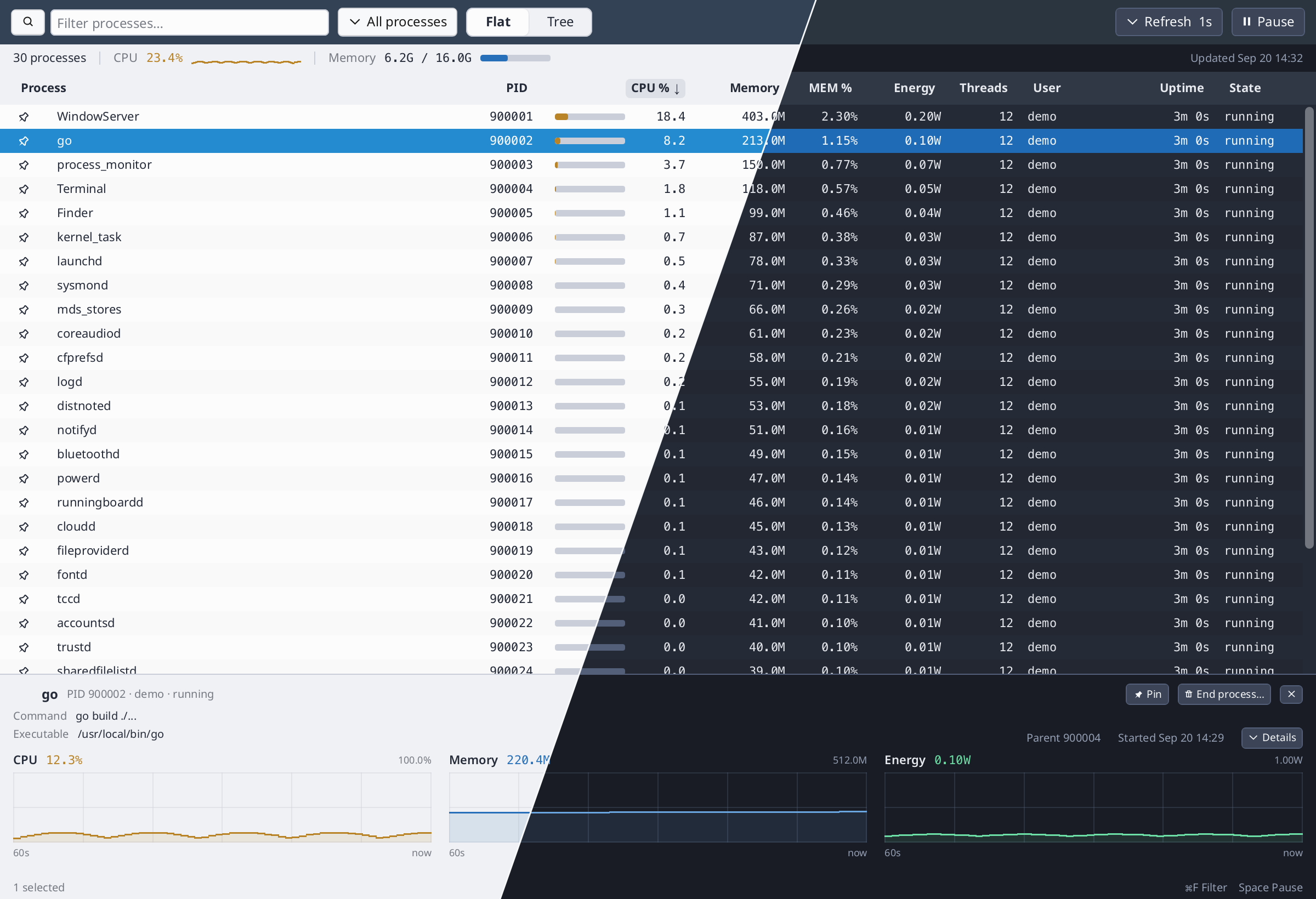Pin the kernel_task process

pos(24,237)
